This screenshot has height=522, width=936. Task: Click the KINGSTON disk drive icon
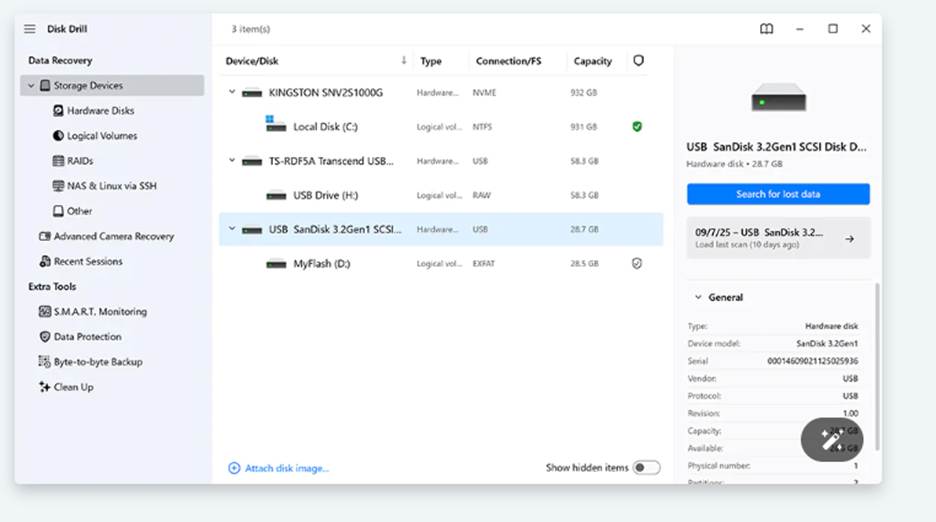(x=252, y=93)
